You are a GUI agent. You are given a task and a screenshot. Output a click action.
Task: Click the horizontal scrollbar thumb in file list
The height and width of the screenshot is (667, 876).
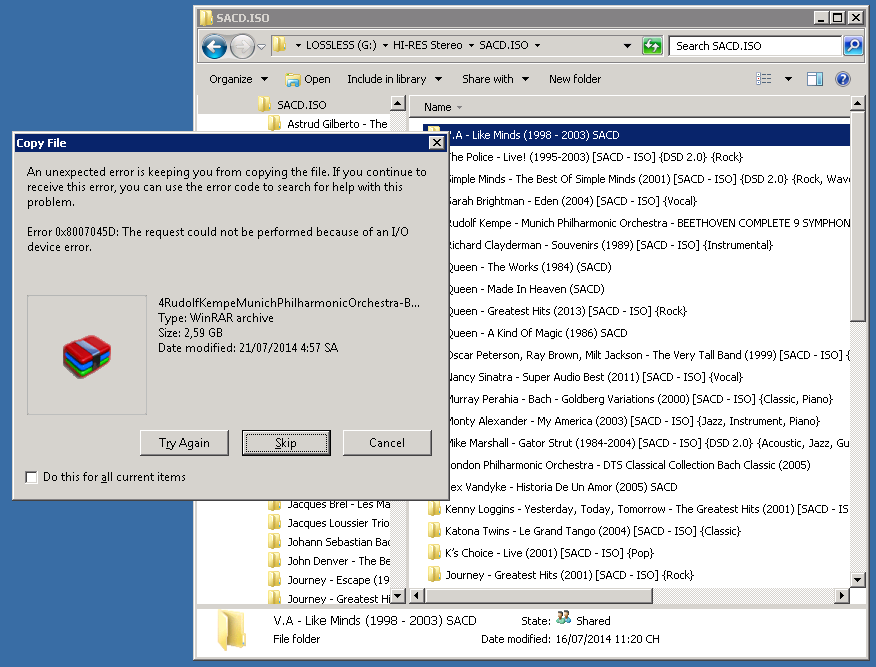coord(539,596)
